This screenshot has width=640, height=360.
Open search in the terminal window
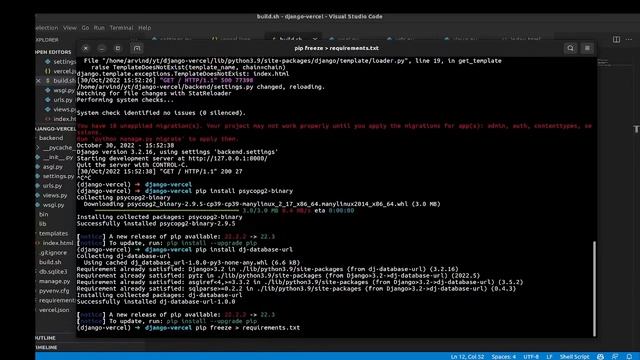pos(570,48)
